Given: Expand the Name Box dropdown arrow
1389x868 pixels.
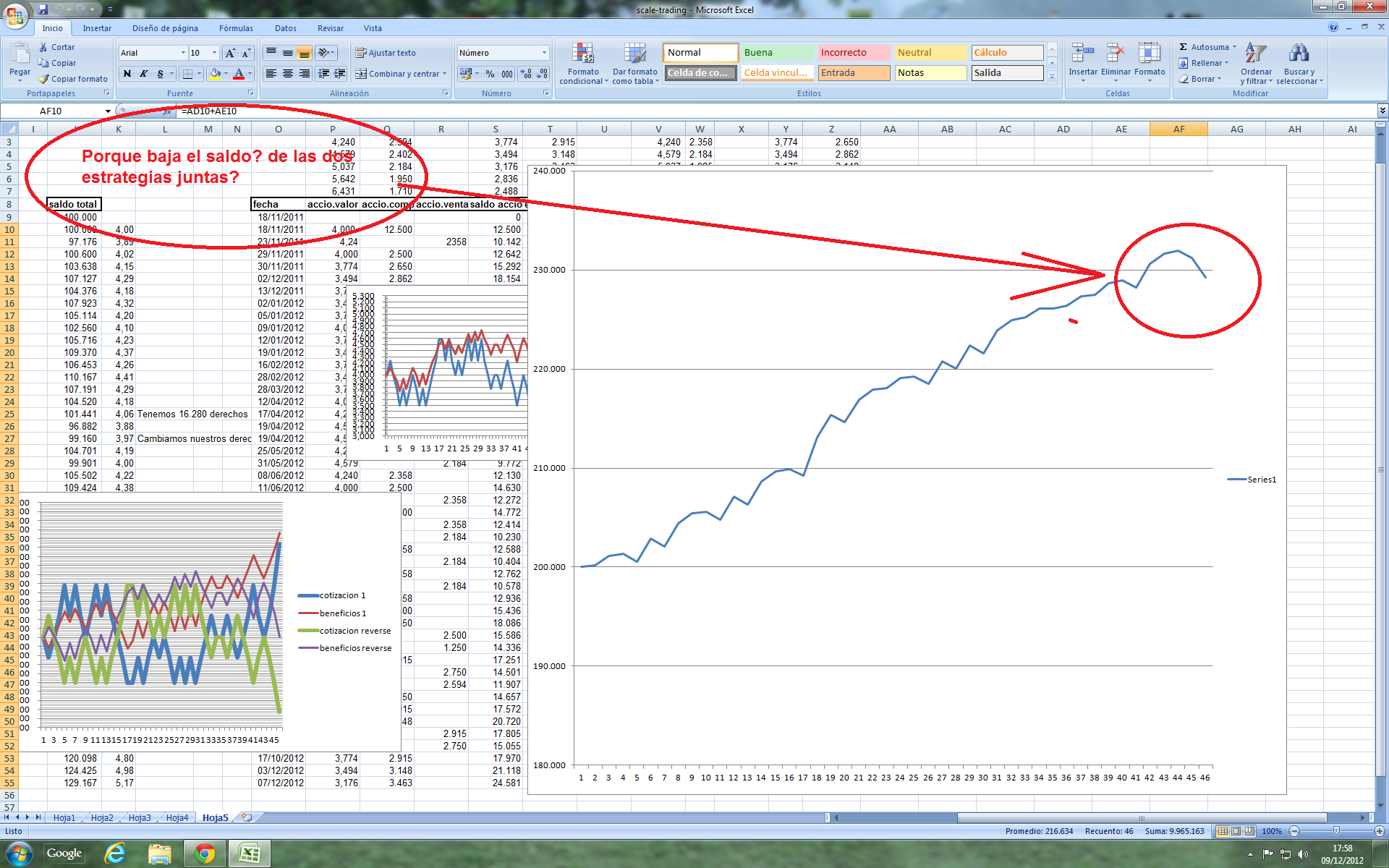Looking at the screenshot, I should point(108,111).
